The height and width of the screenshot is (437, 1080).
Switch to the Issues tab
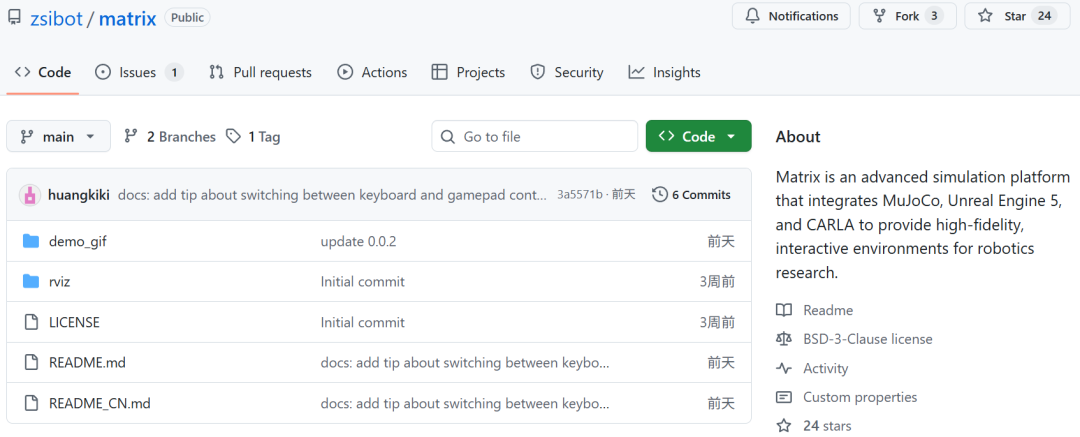point(138,72)
